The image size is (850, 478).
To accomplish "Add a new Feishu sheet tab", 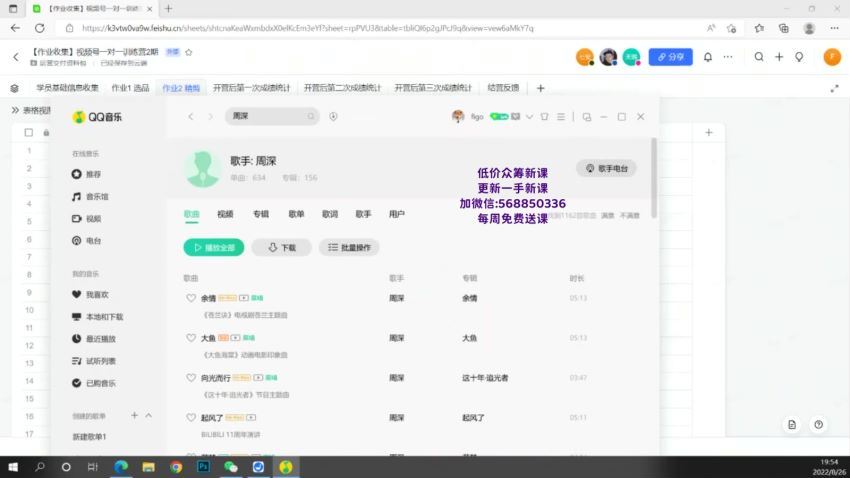I will click(540, 88).
